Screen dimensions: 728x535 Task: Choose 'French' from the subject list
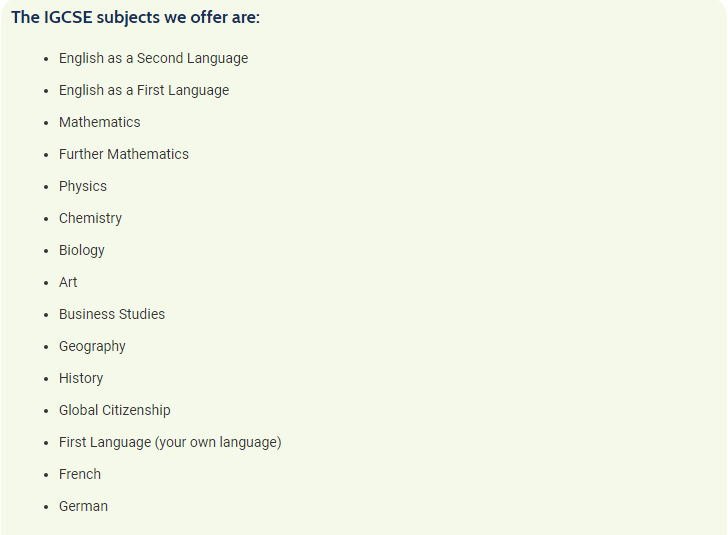[x=80, y=474]
